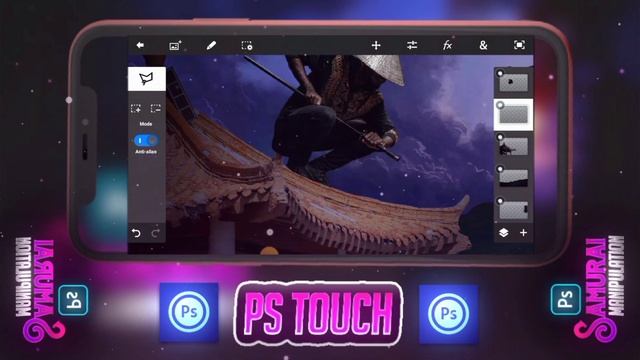The height and width of the screenshot is (360, 640).
Task: Add a new layer with plus
Action: tap(523, 233)
